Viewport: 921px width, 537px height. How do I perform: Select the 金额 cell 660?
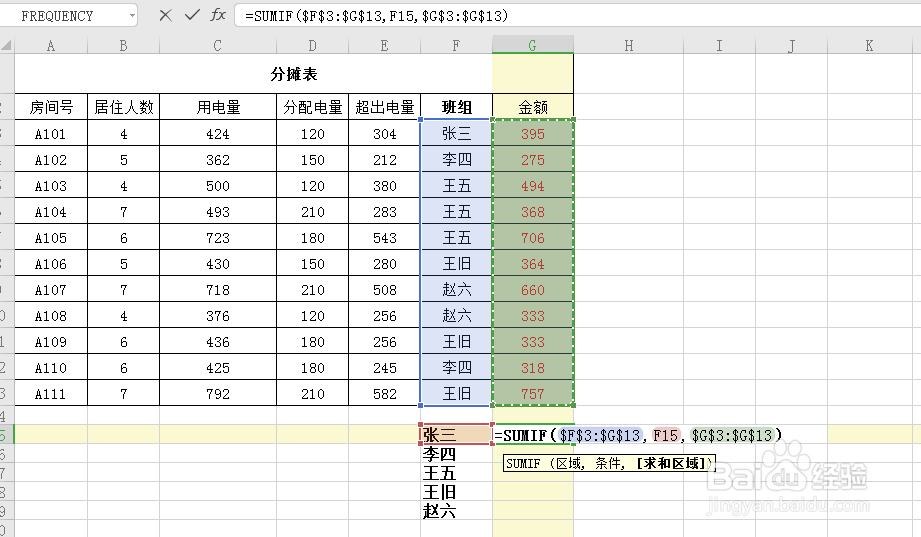point(533,290)
